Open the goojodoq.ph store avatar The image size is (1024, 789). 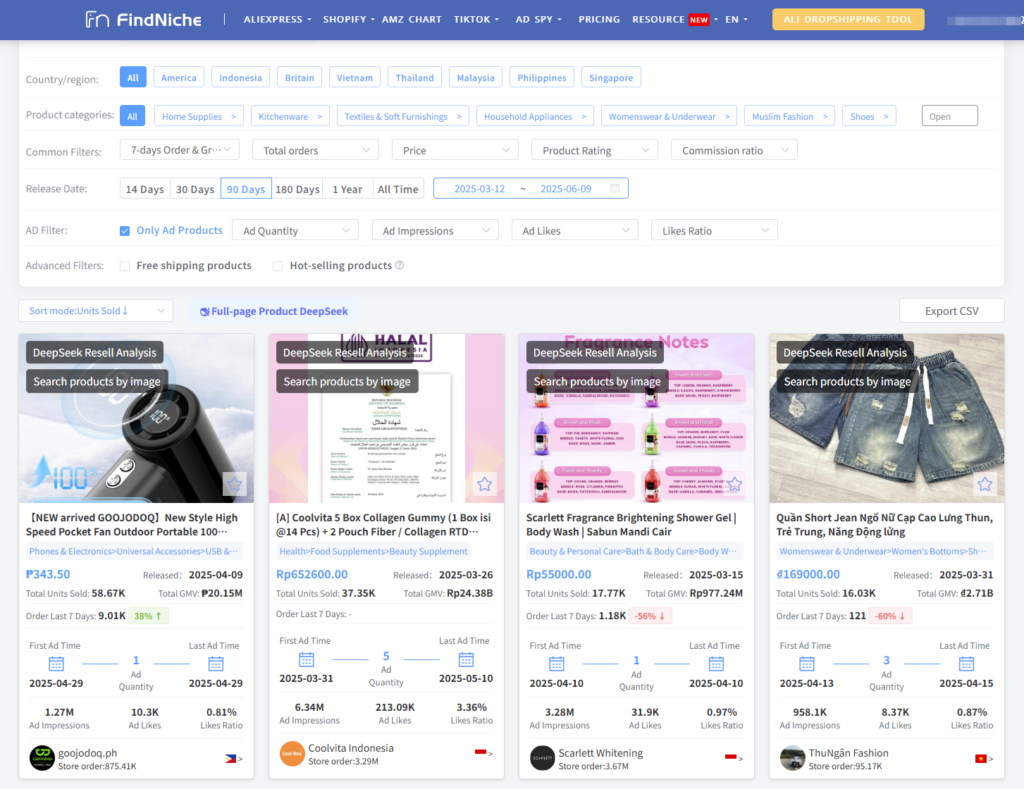[x=42, y=757]
